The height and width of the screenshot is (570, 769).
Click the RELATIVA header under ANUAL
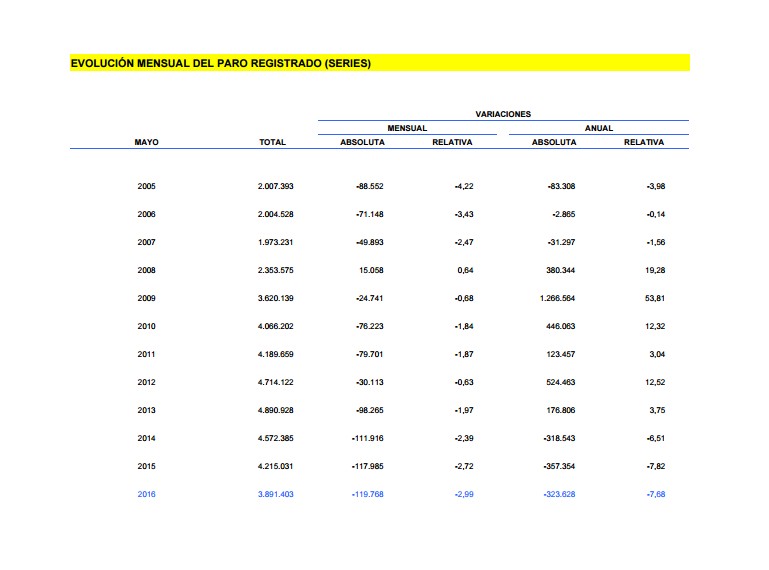[643, 142]
